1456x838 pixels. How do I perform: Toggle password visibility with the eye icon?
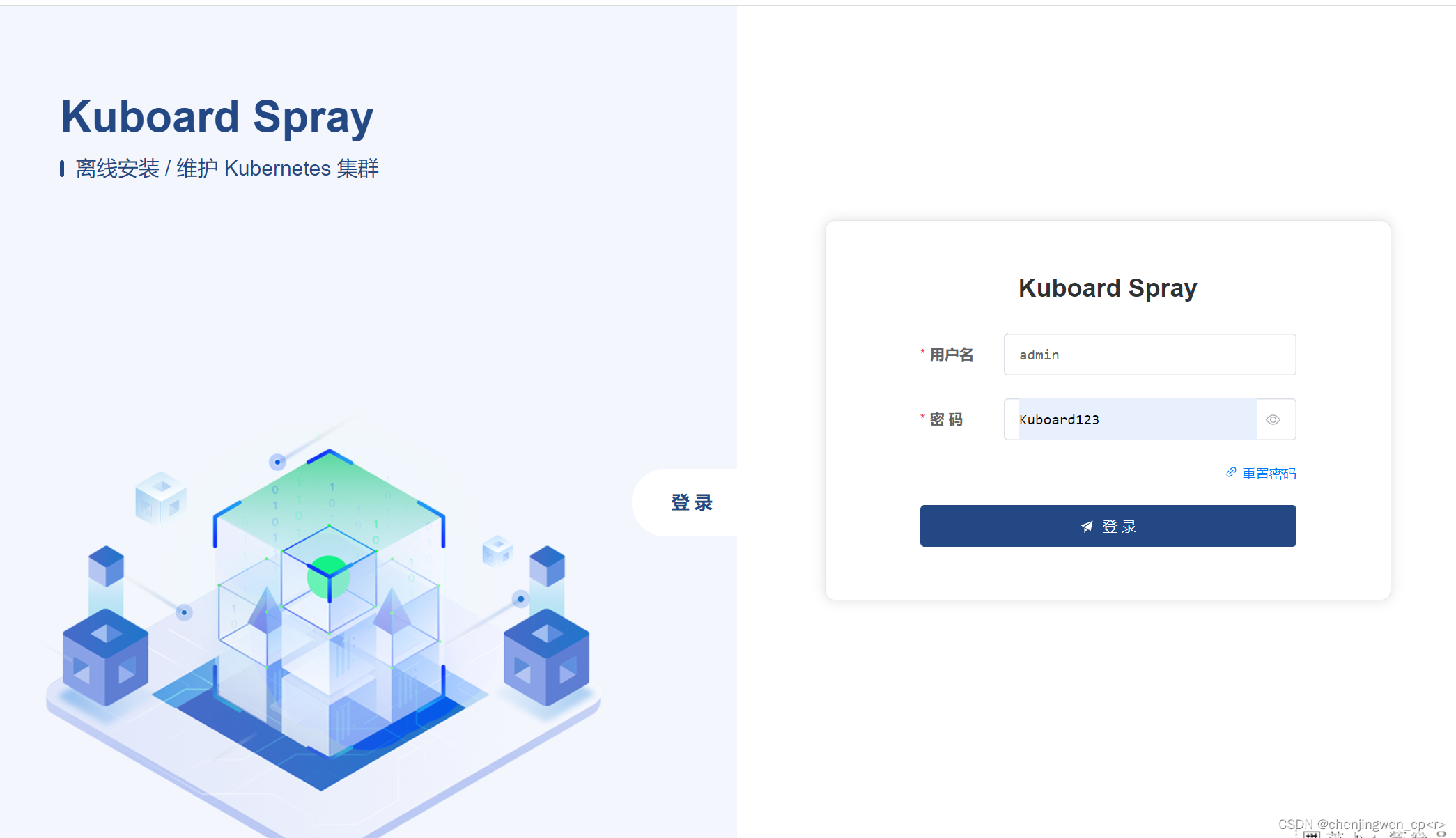coord(1273,419)
